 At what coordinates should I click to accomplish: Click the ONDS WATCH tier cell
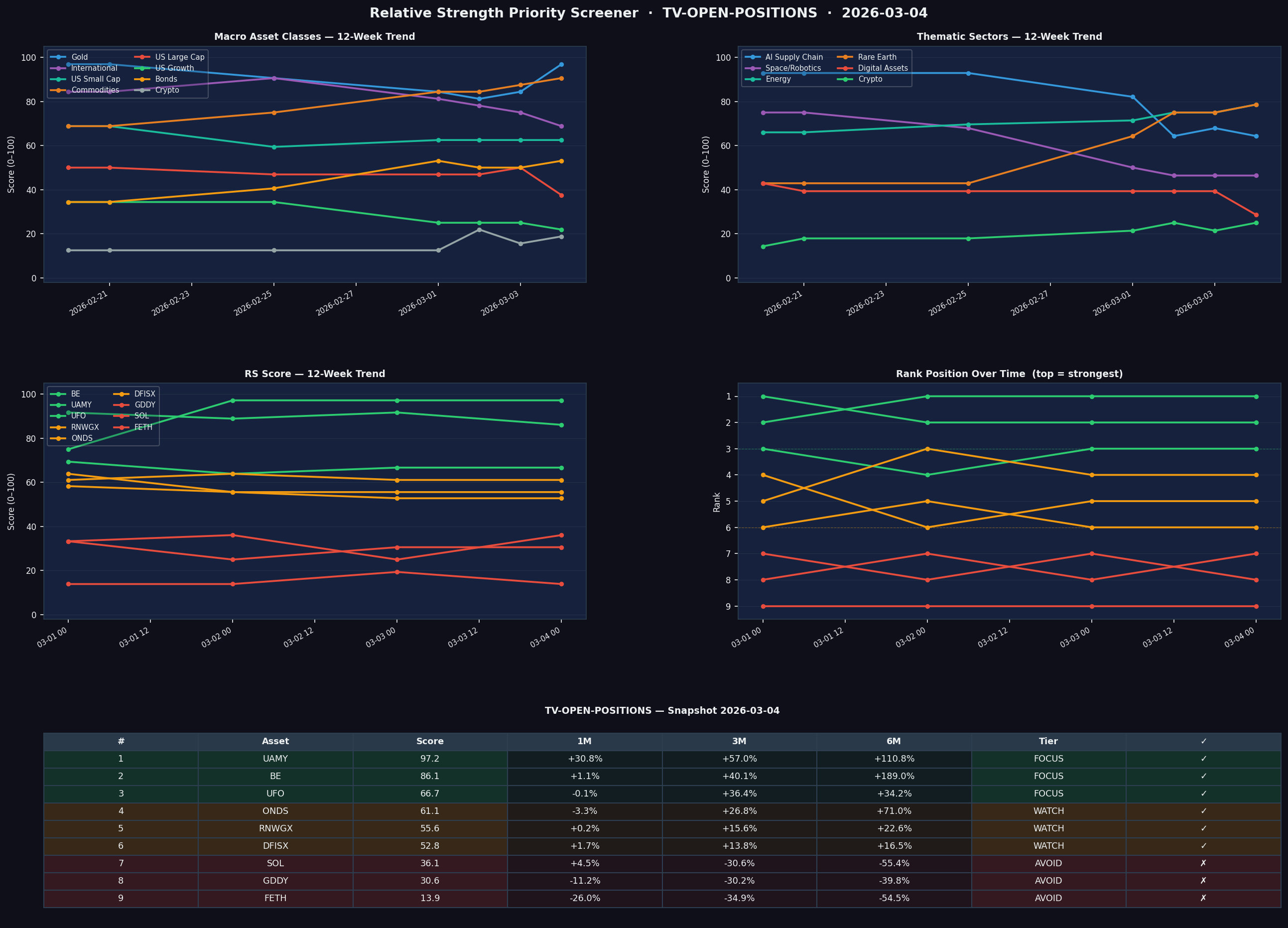pos(1048,811)
